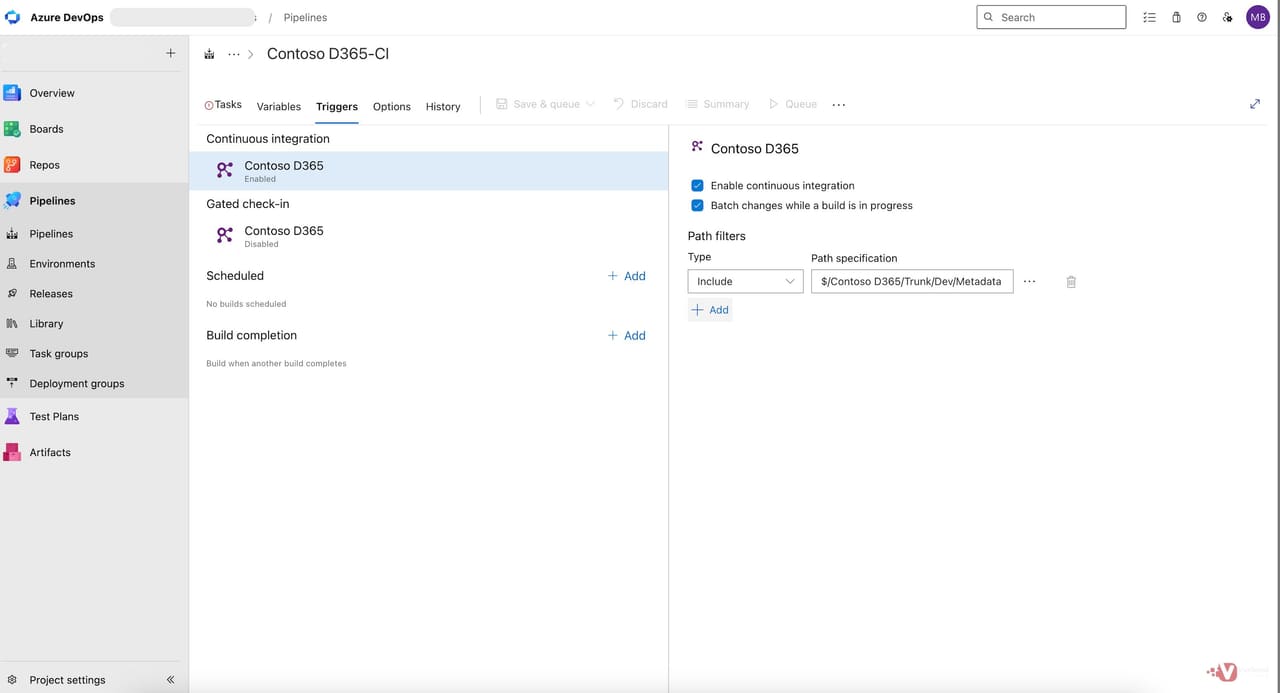Open the Deployment groups icon

coord(12,384)
